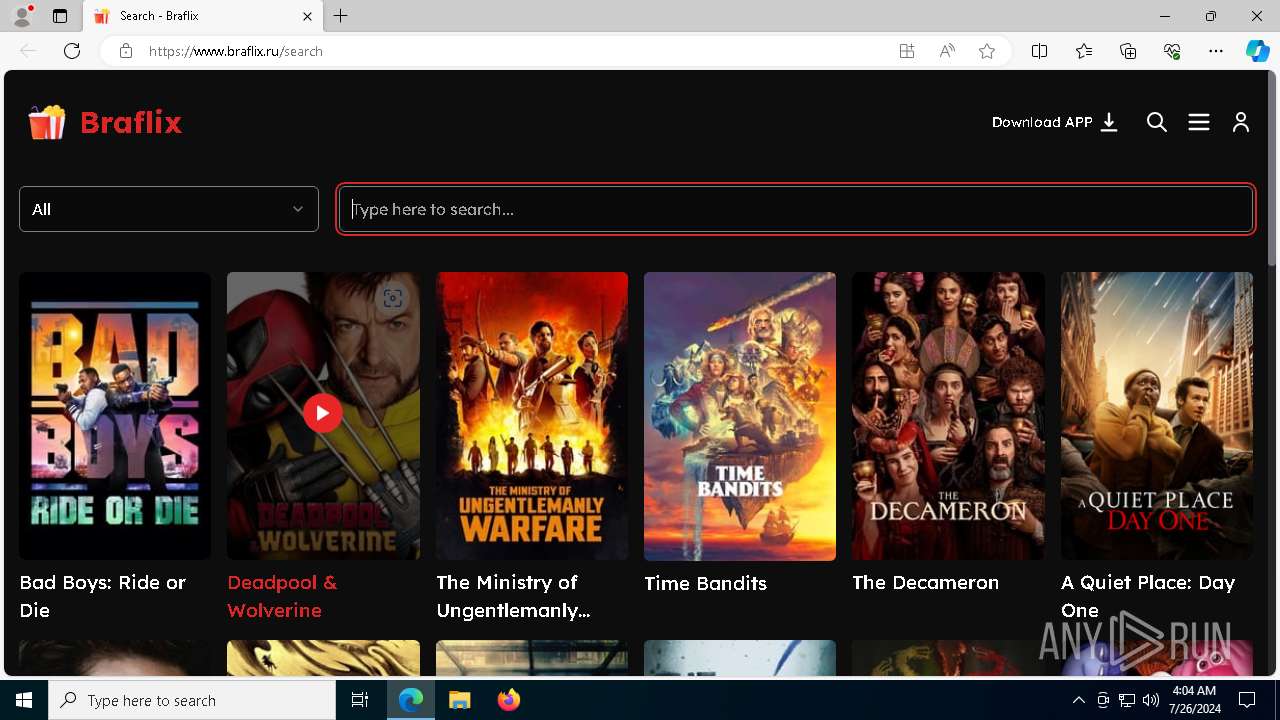Click The Ministry of Ungentlemanly title
Viewport: 1280px width, 720px height.
pyautogui.click(x=513, y=596)
